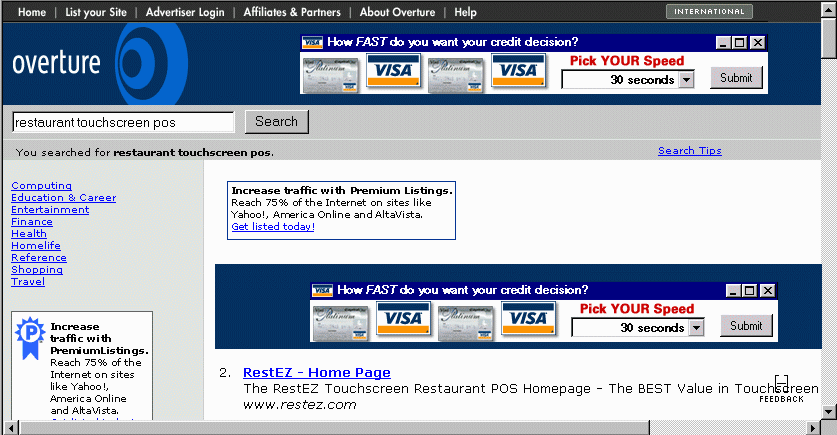Click Submit in the top banner
837x435 pixels.
(736, 78)
